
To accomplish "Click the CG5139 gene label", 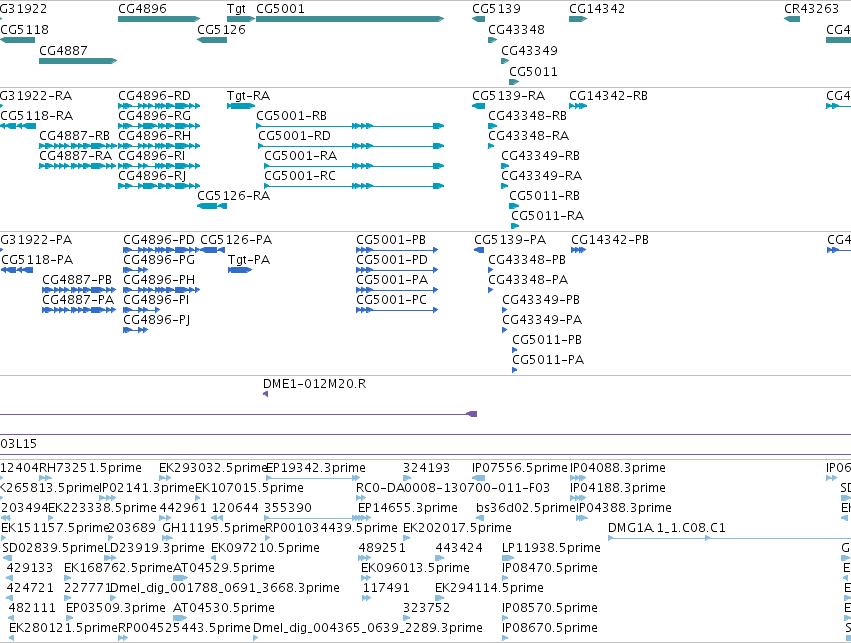I will [x=496, y=9].
